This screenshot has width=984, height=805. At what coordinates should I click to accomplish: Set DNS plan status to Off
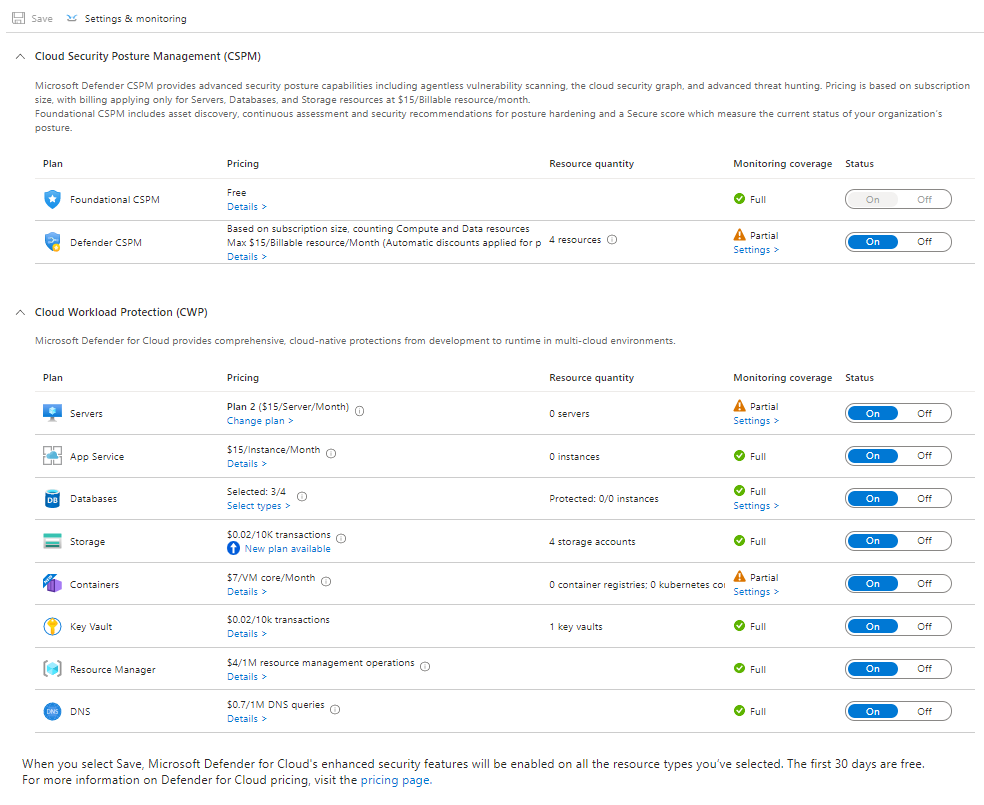coord(924,712)
